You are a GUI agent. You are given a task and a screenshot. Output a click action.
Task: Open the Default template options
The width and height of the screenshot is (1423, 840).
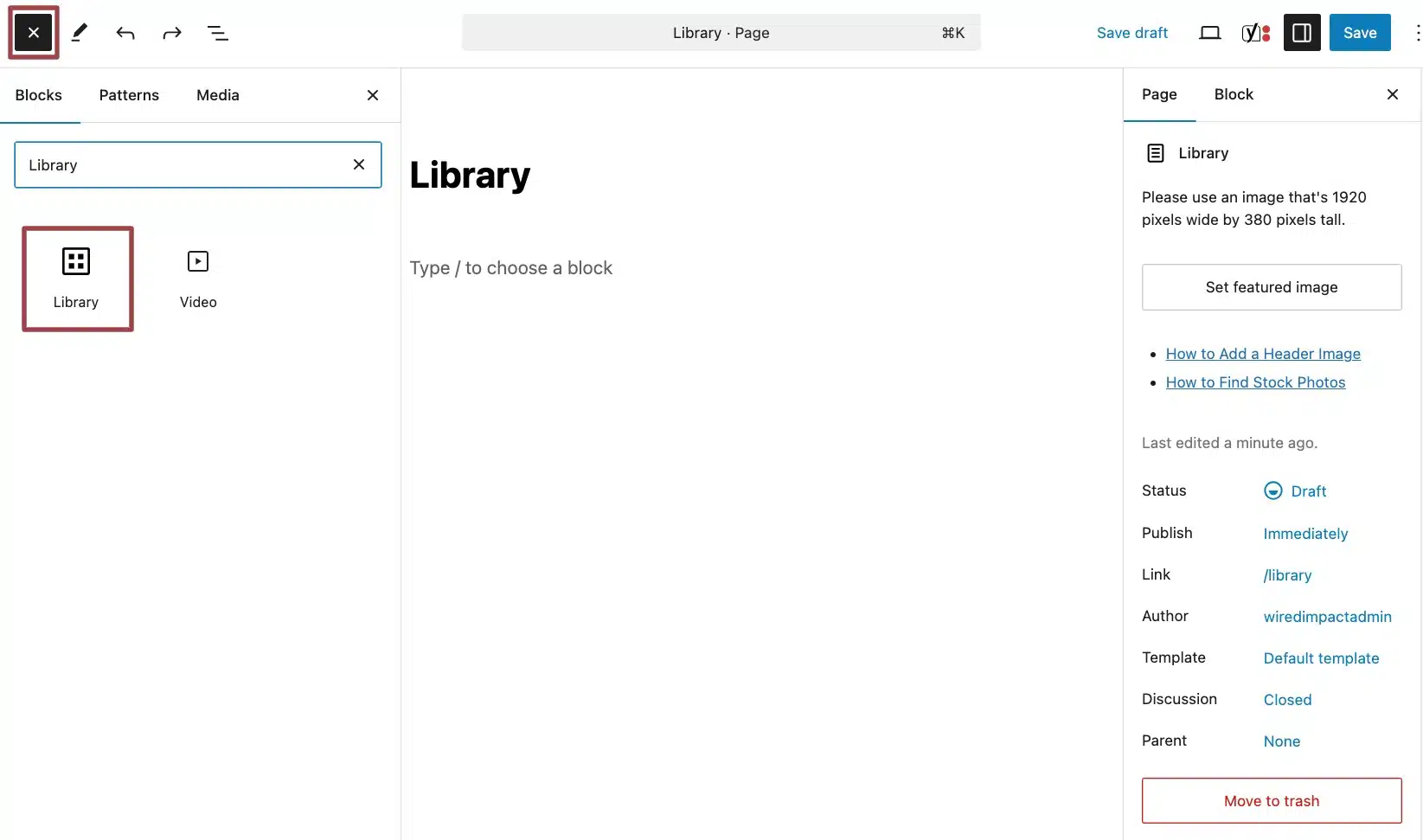pyautogui.click(x=1321, y=658)
